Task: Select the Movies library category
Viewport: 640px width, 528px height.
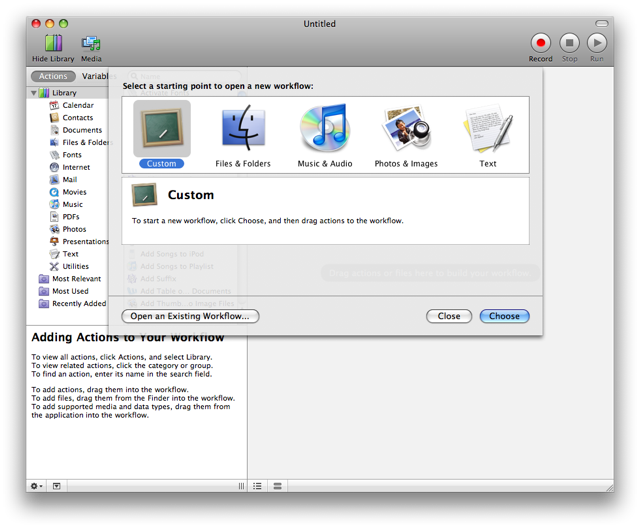Action: [74, 192]
